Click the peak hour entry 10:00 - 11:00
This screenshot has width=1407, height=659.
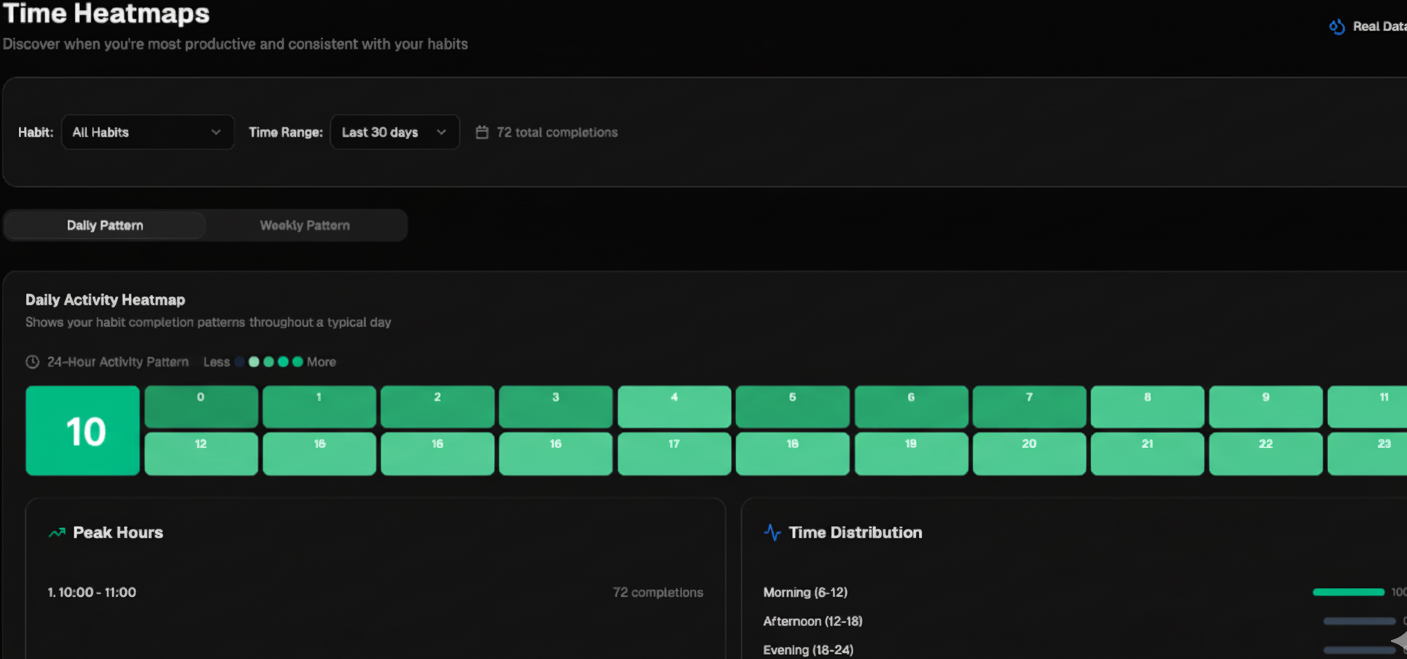[91, 592]
